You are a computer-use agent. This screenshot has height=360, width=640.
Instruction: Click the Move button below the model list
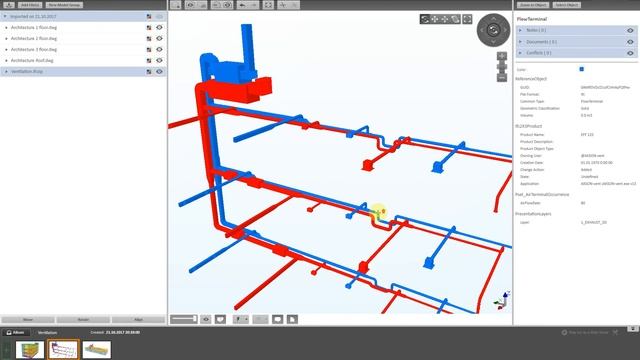click(x=28, y=320)
